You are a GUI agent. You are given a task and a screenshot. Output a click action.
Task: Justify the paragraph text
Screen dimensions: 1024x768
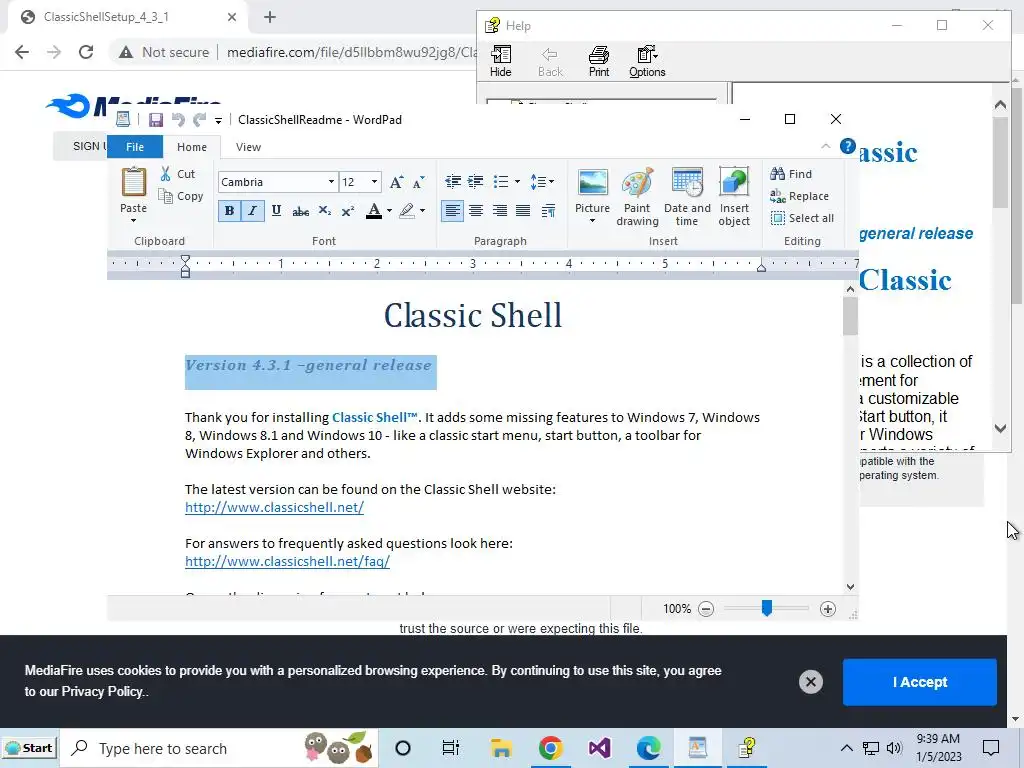(523, 210)
